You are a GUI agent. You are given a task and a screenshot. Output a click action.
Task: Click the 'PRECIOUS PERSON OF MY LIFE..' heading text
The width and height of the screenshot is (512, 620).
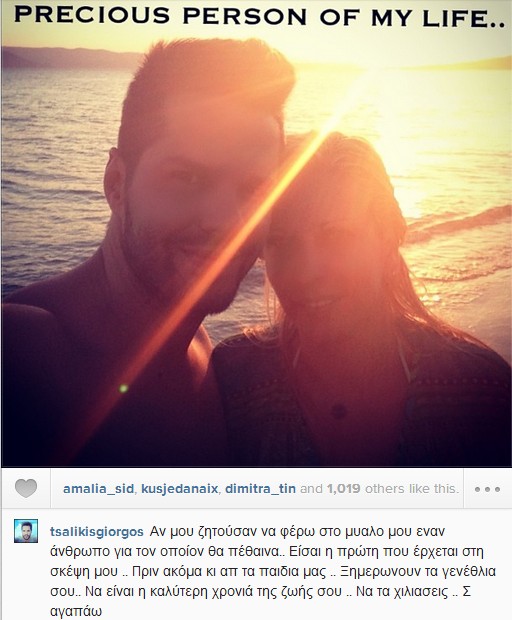(260, 17)
